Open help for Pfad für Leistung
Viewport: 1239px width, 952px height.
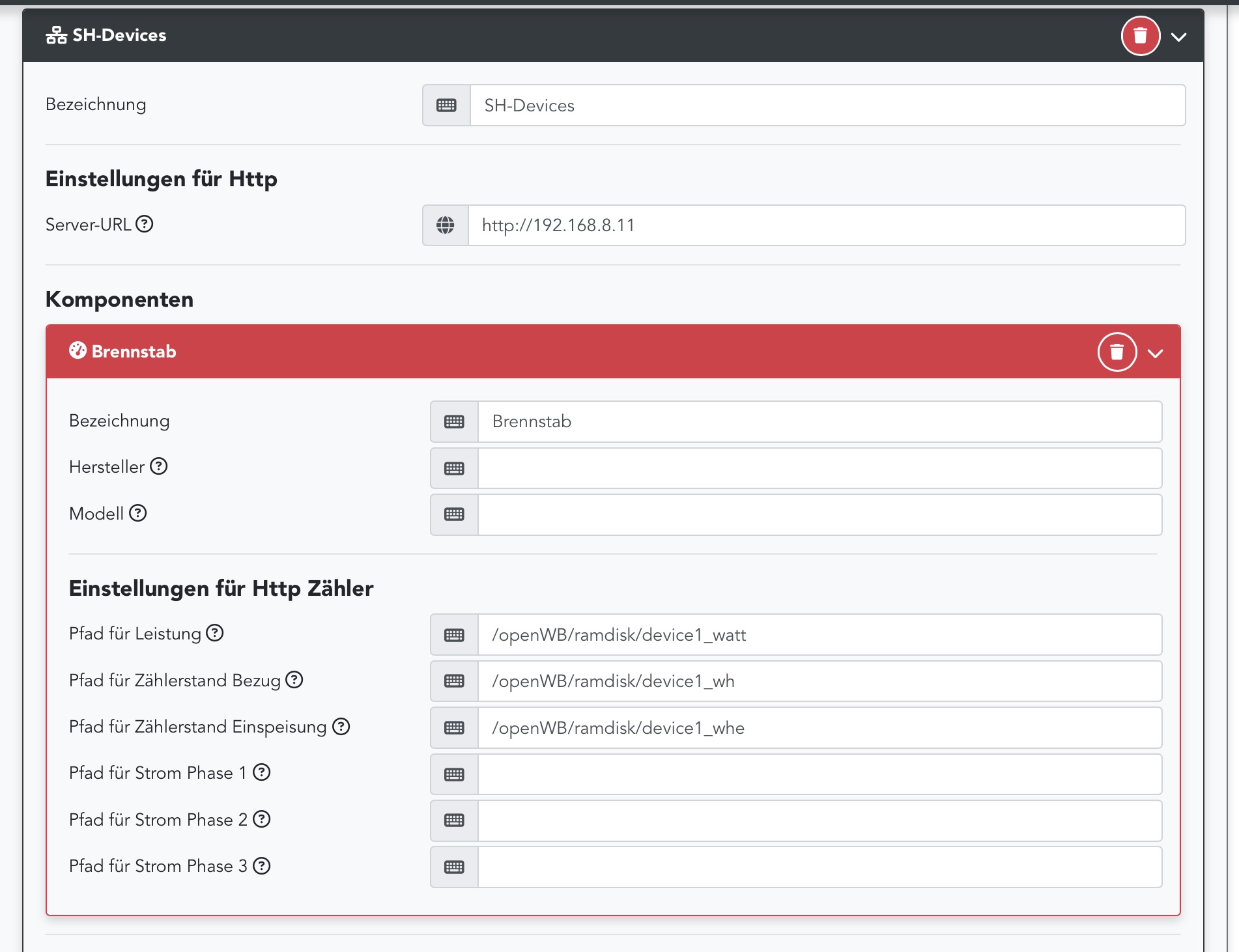point(215,633)
